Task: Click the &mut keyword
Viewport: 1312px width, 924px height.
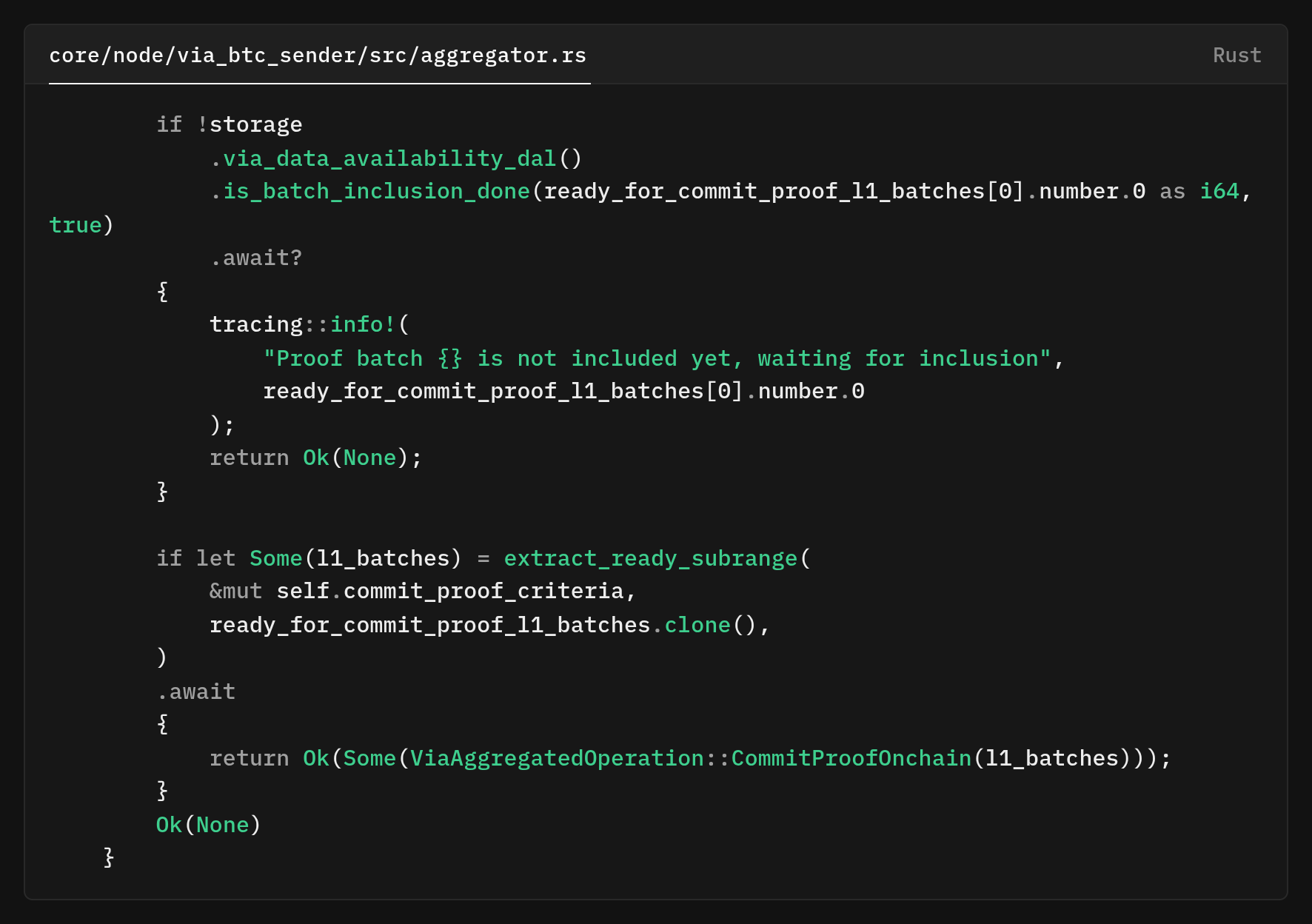Action: coord(235,592)
